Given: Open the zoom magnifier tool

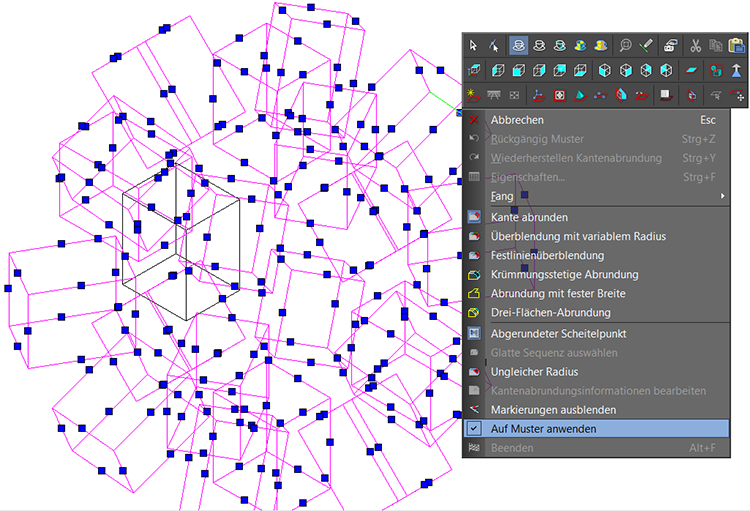Looking at the screenshot, I should click(625, 45).
